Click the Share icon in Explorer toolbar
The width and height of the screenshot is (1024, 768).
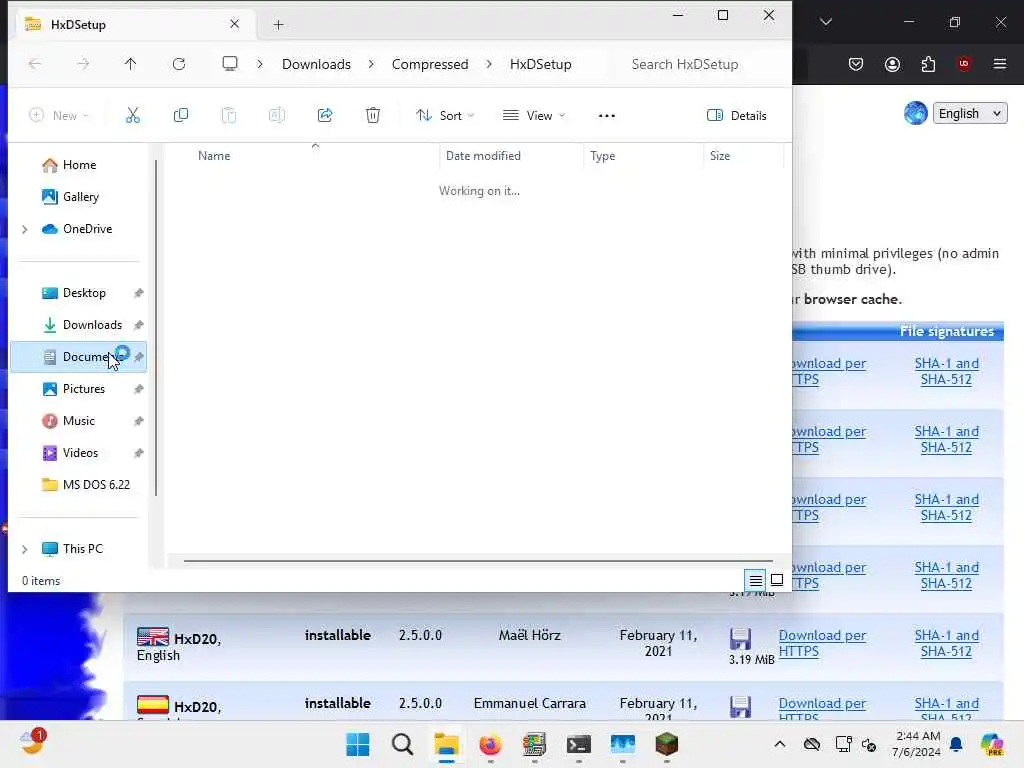point(325,116)
